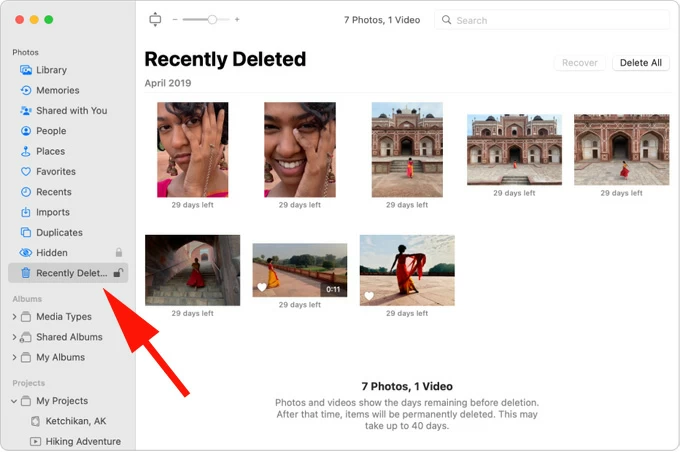The width and height of the screenshot is (680, 452).
Task: Click the Delete All button
Action: pyautogui.click(x=640, y=62)
